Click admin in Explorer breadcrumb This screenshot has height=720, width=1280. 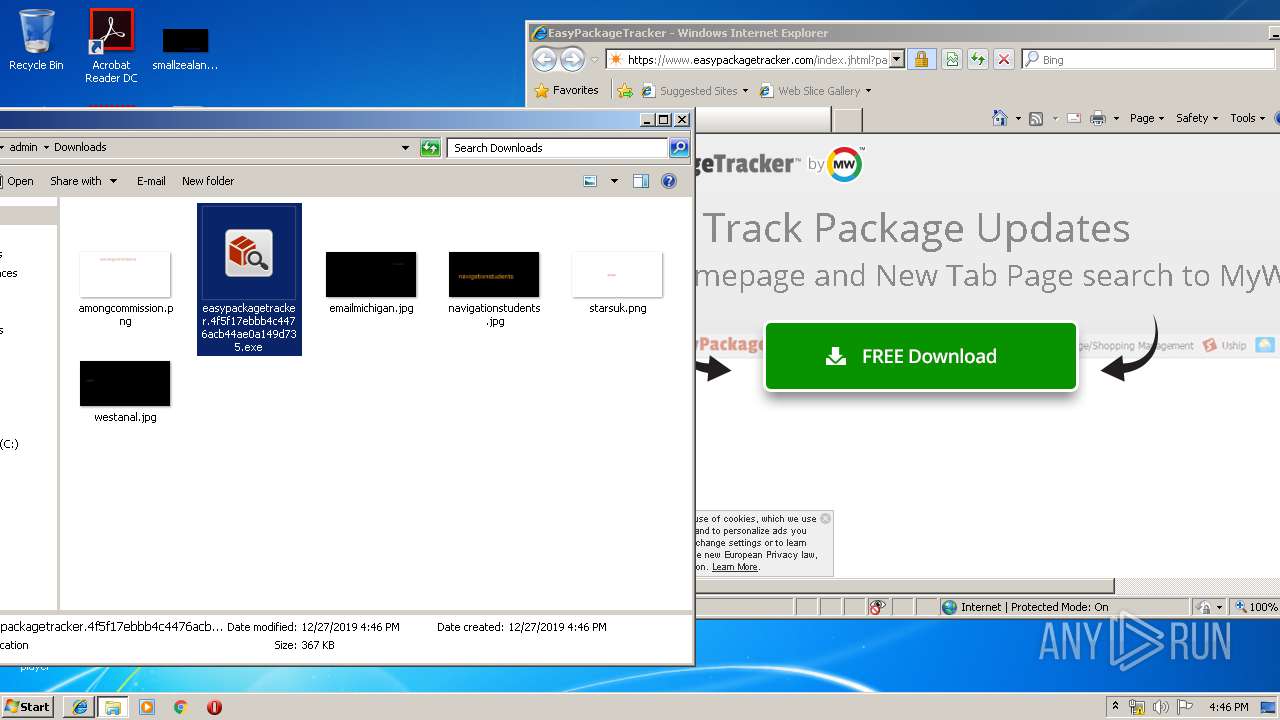tap(24, 147)
